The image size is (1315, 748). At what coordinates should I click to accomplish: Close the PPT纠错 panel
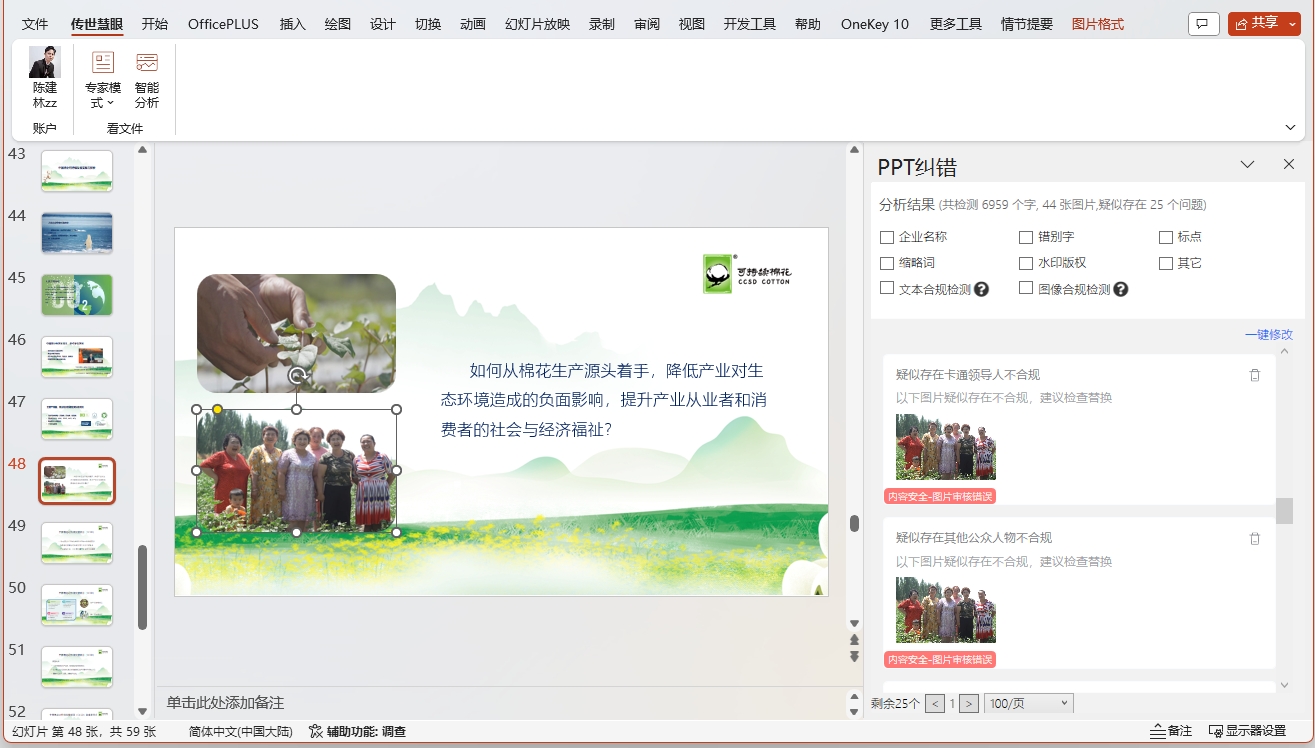pos(1289,165)
